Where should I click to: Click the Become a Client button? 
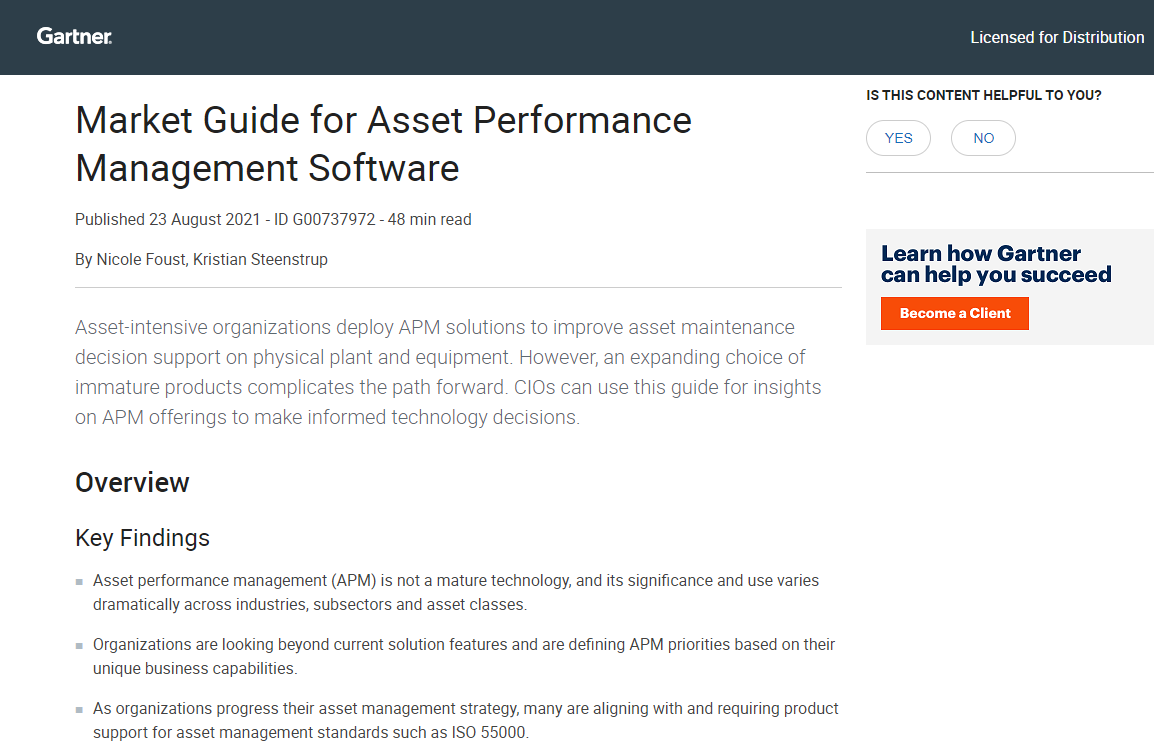coord(954,313)
